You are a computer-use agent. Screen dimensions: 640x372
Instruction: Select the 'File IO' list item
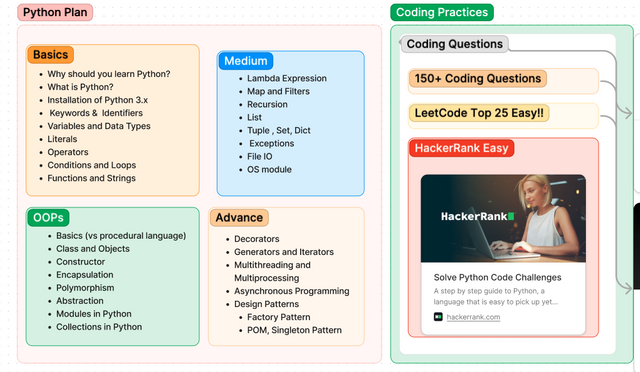[259, 157]
